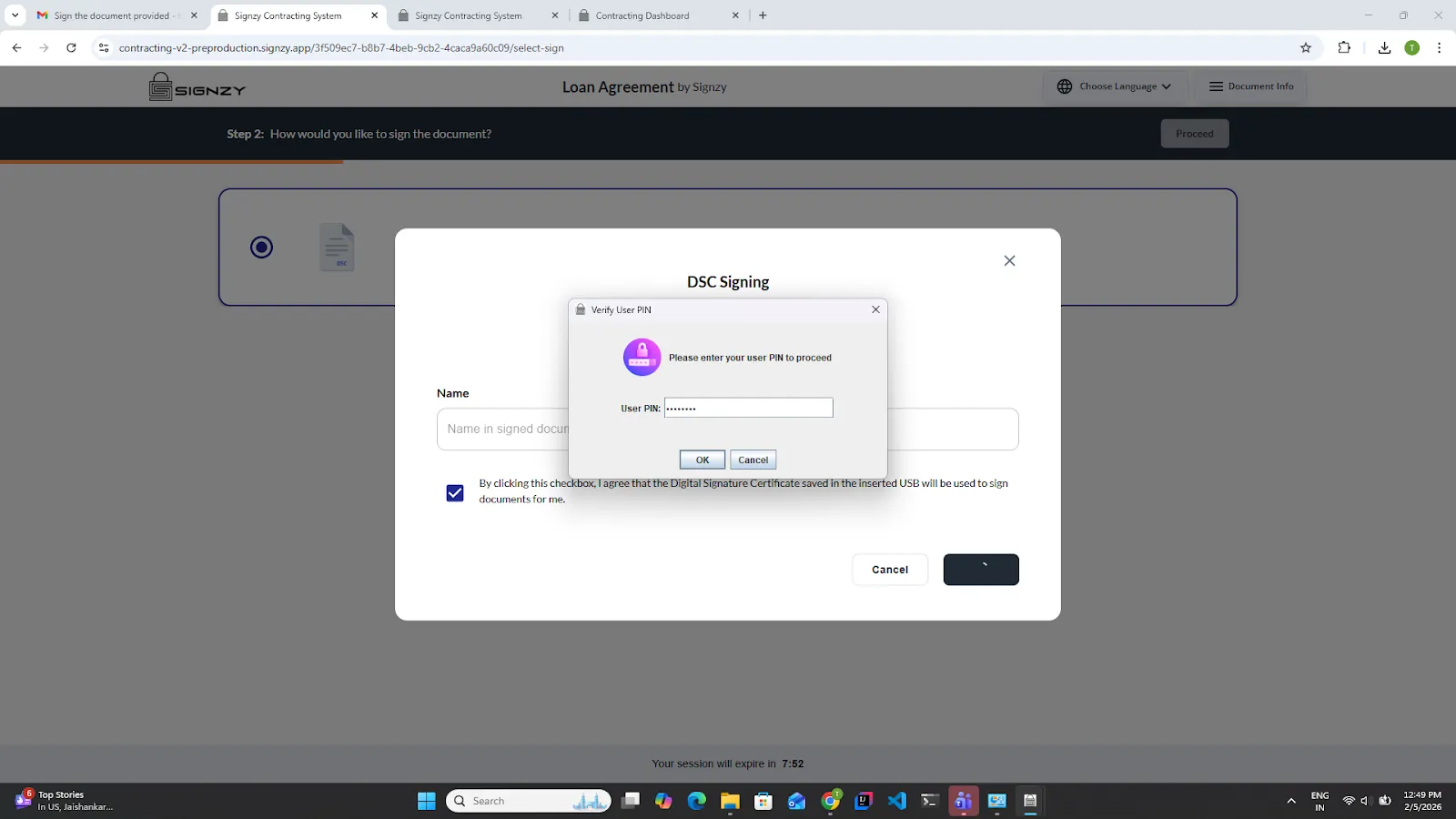Screen dimensions: 1456x819
Task: Go back in browser
Action: [16, 47]
